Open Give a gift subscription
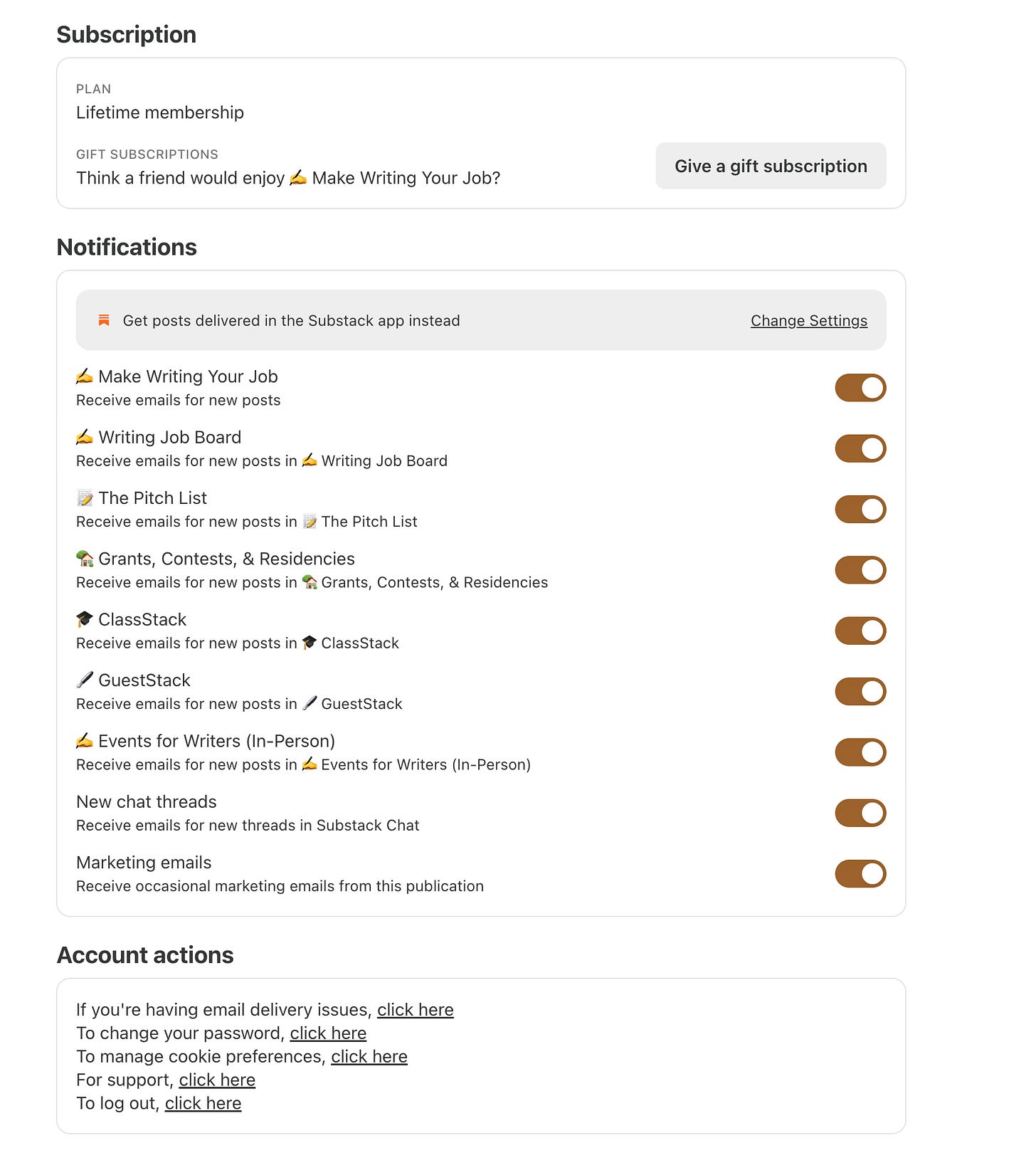Viewport: 1036px width, 1175px height. click(x=771, y=166)
